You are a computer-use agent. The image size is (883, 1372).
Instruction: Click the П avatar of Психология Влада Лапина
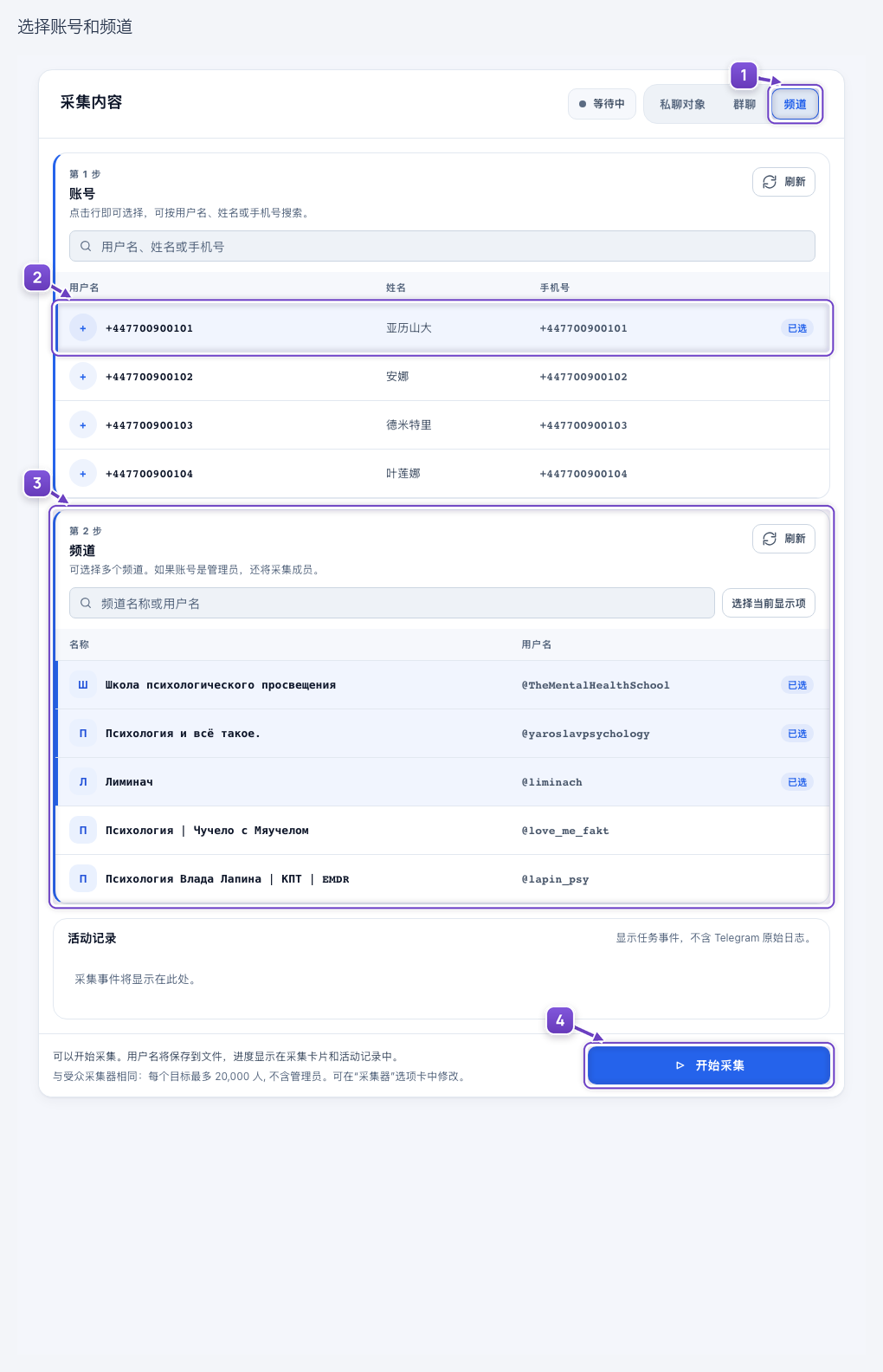tap(83, 879)
